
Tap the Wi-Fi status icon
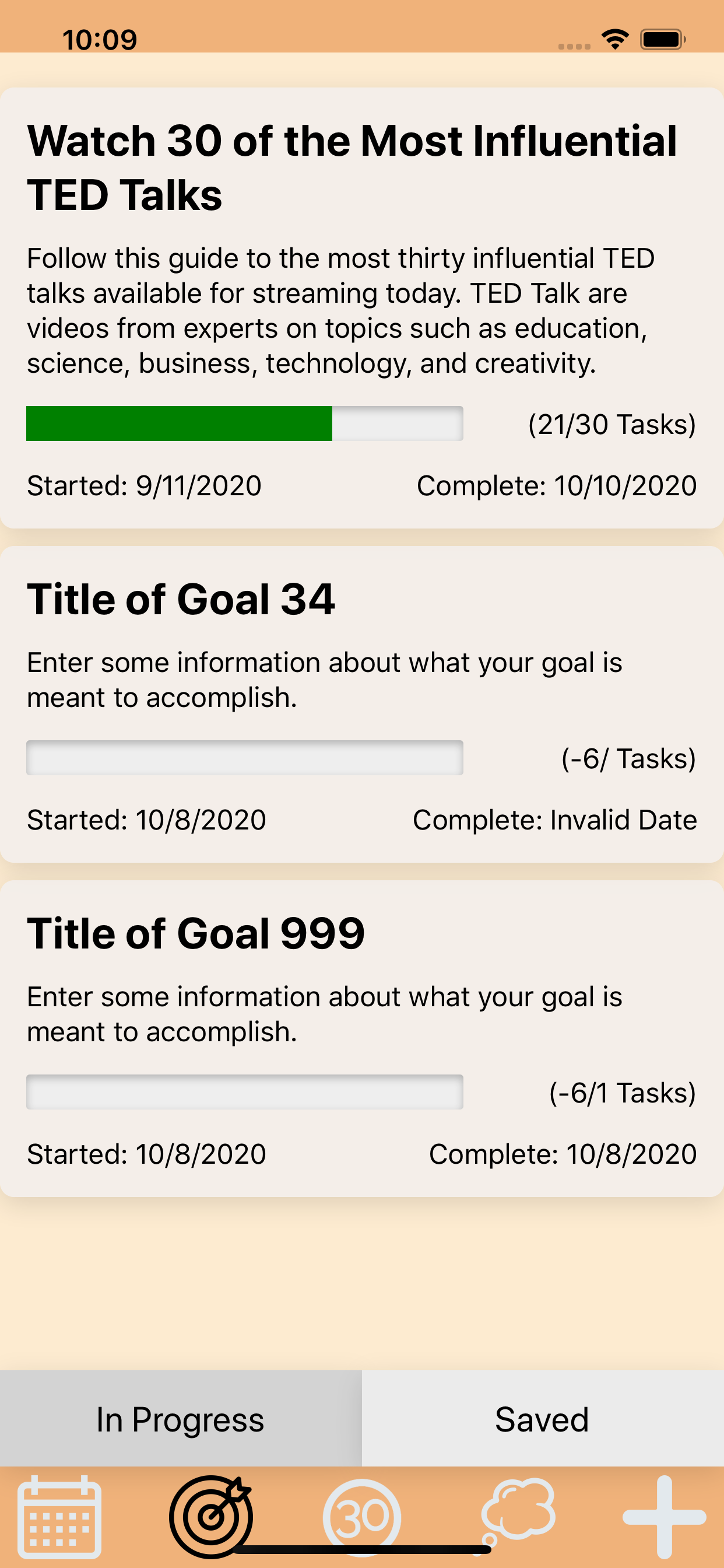(x=615, y=40)
